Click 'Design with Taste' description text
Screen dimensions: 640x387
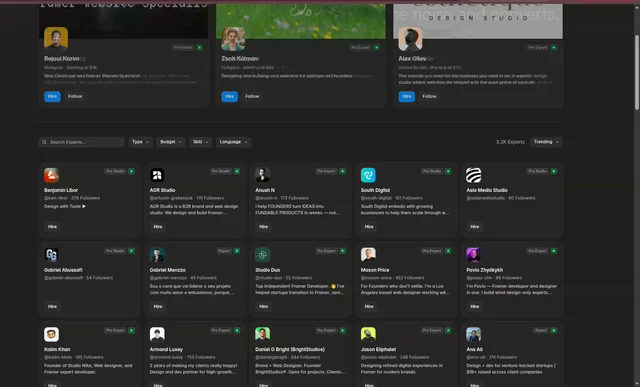[65, 207]
